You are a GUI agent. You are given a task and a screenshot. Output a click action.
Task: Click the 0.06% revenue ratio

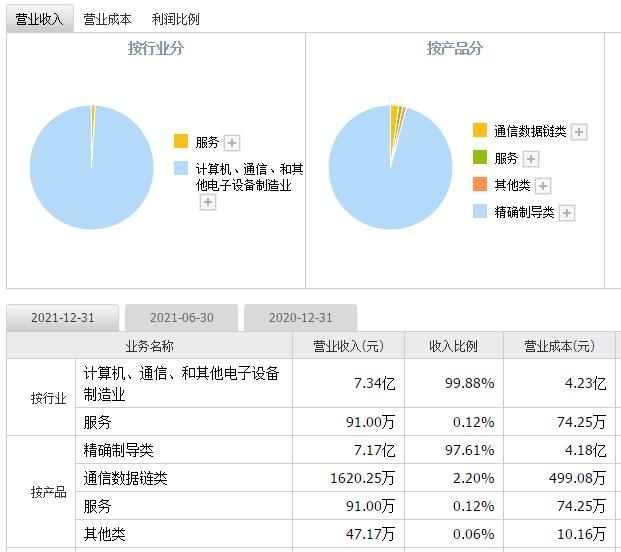point(474,534)
